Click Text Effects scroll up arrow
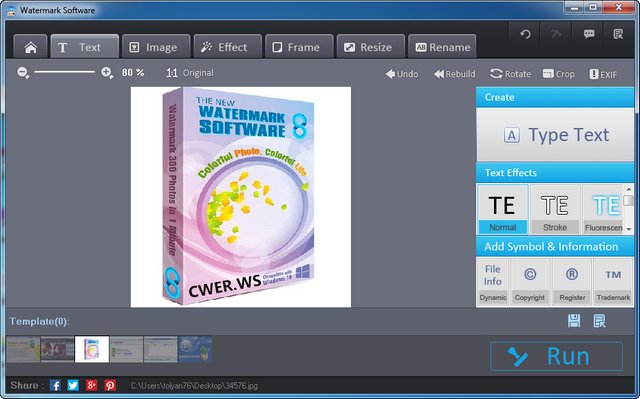This screenshot has height=399, width=640. 629,189
